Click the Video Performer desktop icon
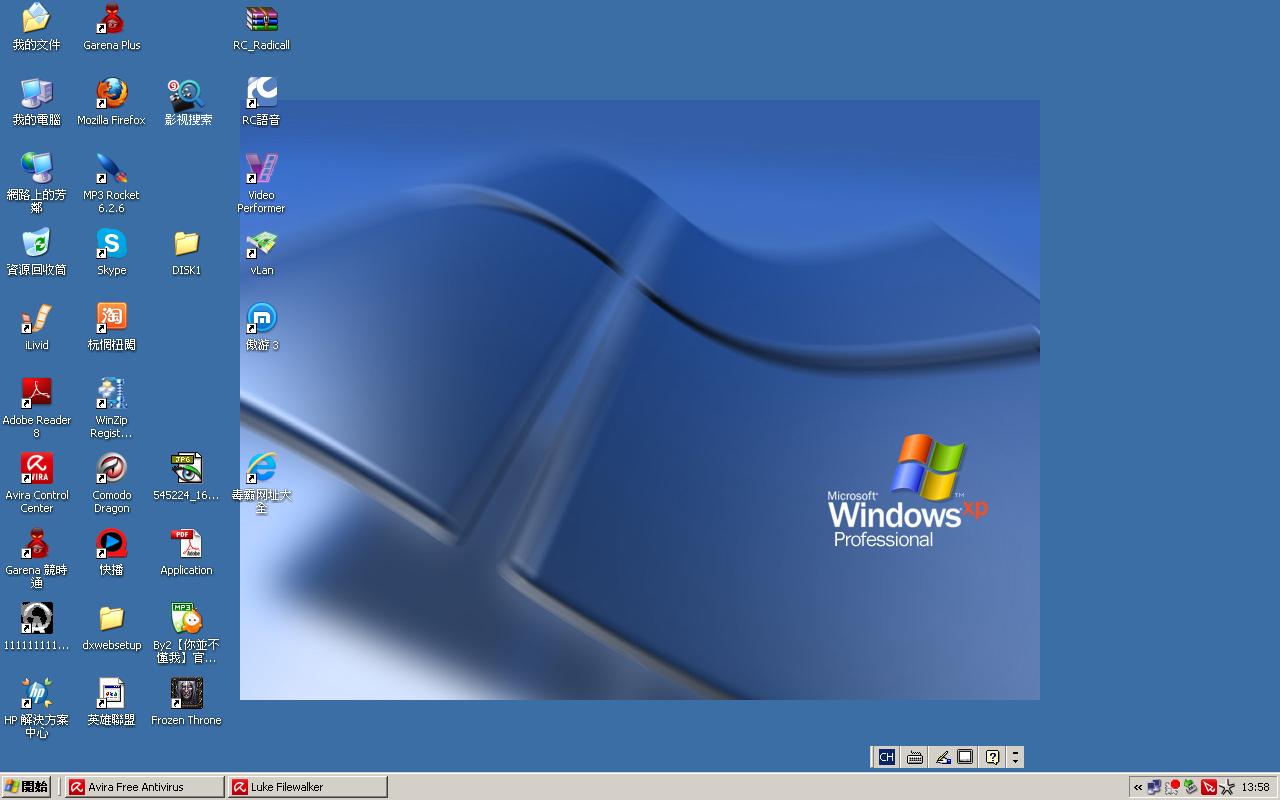 (x=261, y=169)
